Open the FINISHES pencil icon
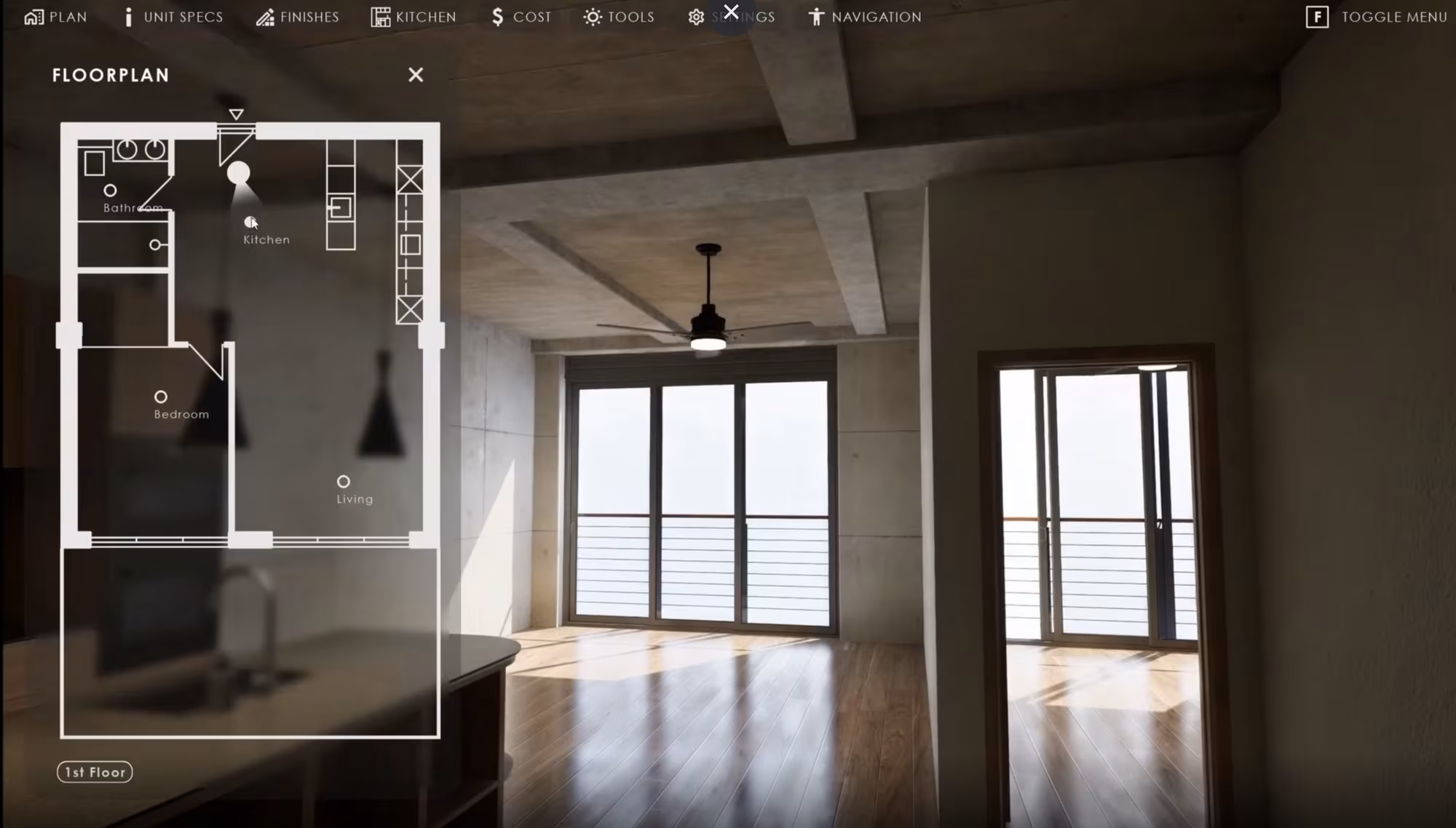The width and height of the screenshot is (1456, 828). pos(265,16)
